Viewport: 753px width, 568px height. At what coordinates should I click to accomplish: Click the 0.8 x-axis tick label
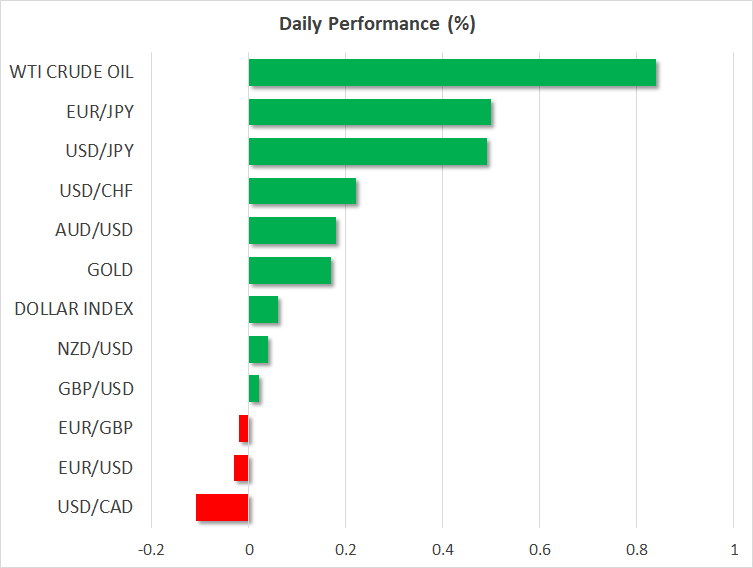tap(636, 550)
